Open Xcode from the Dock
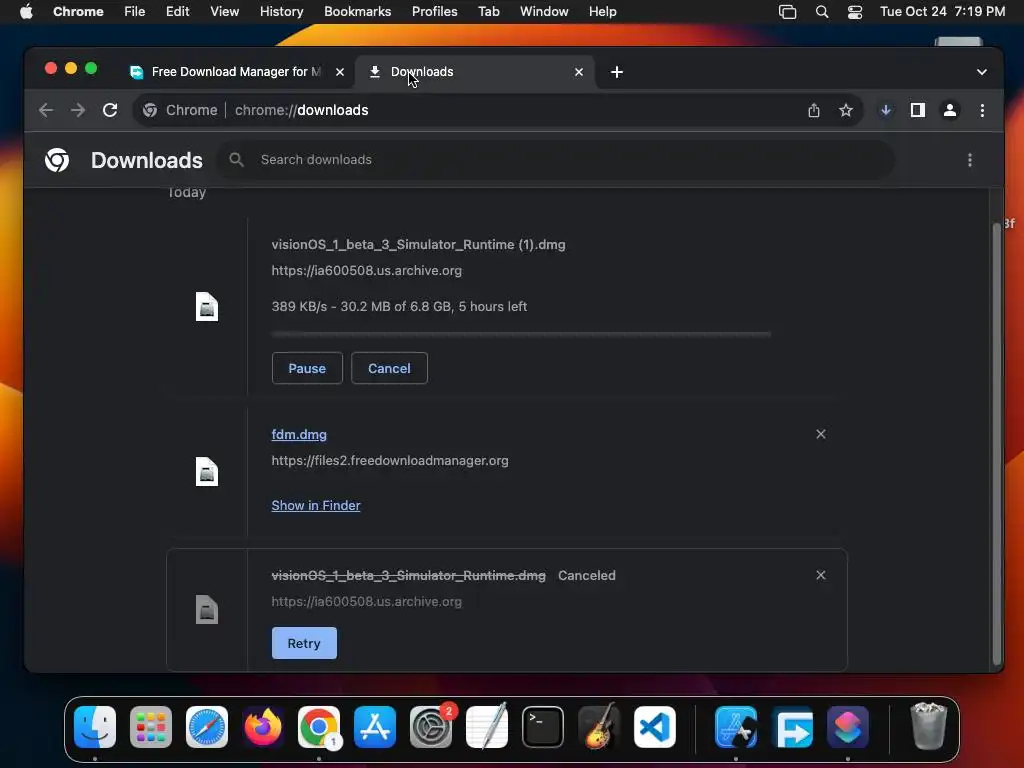1024x768 pixels. click(x=736, y=727)
